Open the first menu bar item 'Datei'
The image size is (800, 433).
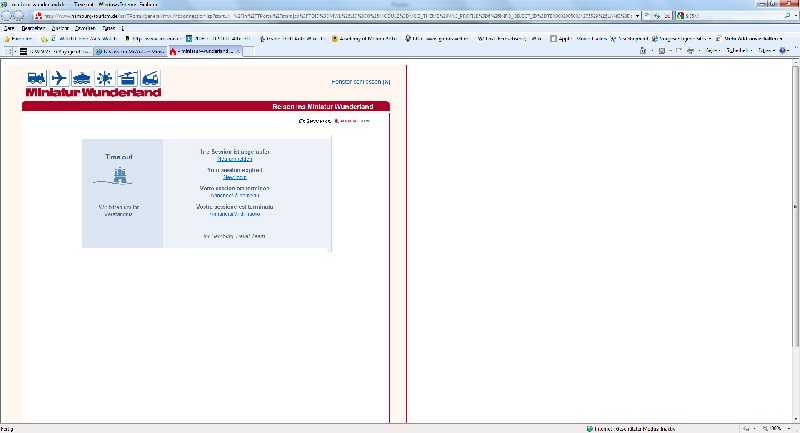(9, 28)
